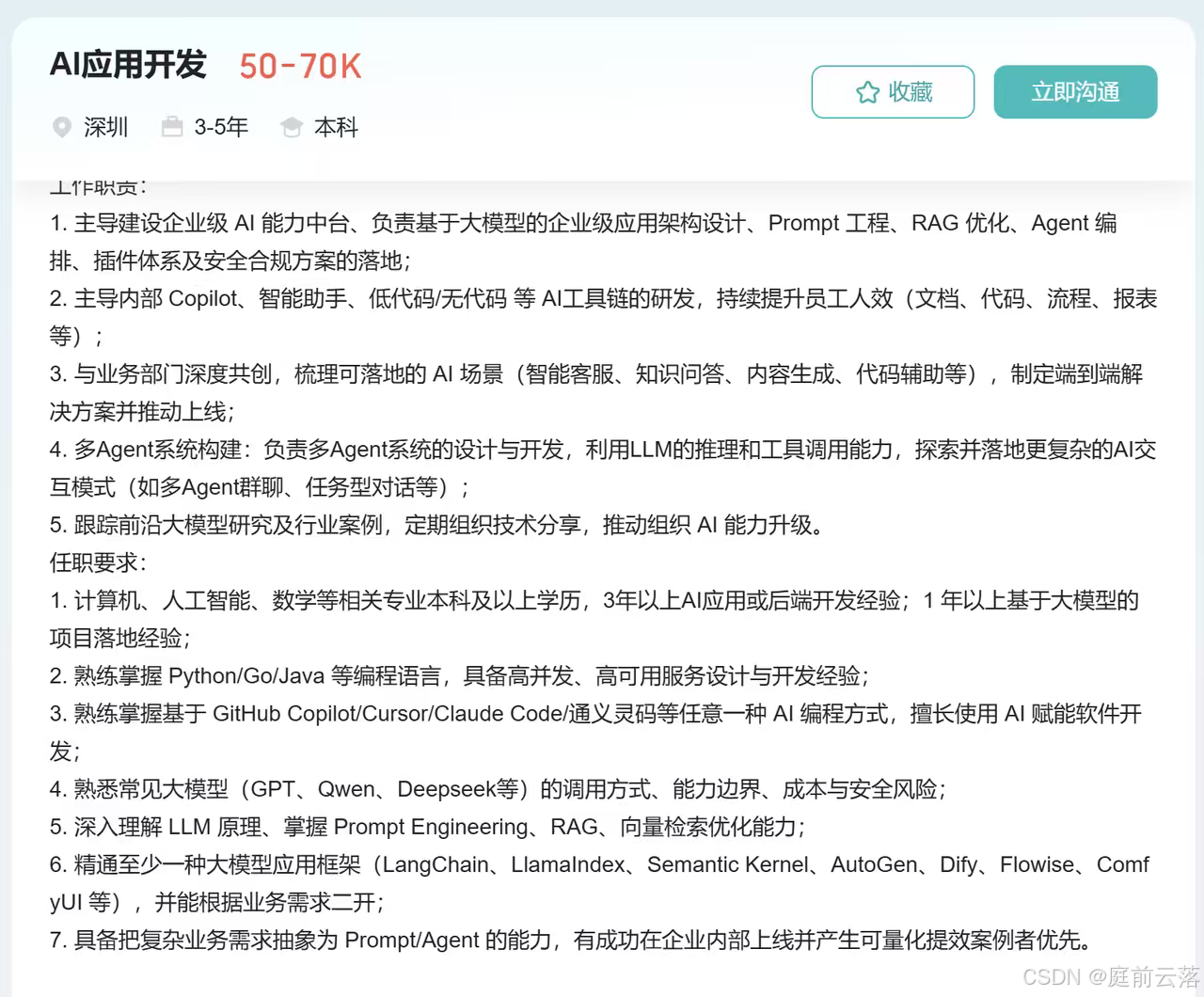The image size is (1204, 997).
Task: Click duty line starting 2. 主导内部 Copilot
Action: pos(603,298)
